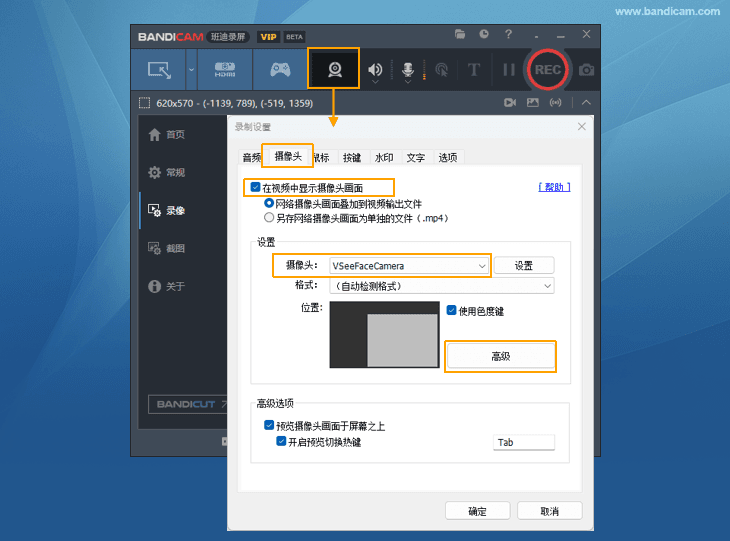Select the HDMI device recording mode
Viewport: 730px width, 541px height.
(225, 70)
